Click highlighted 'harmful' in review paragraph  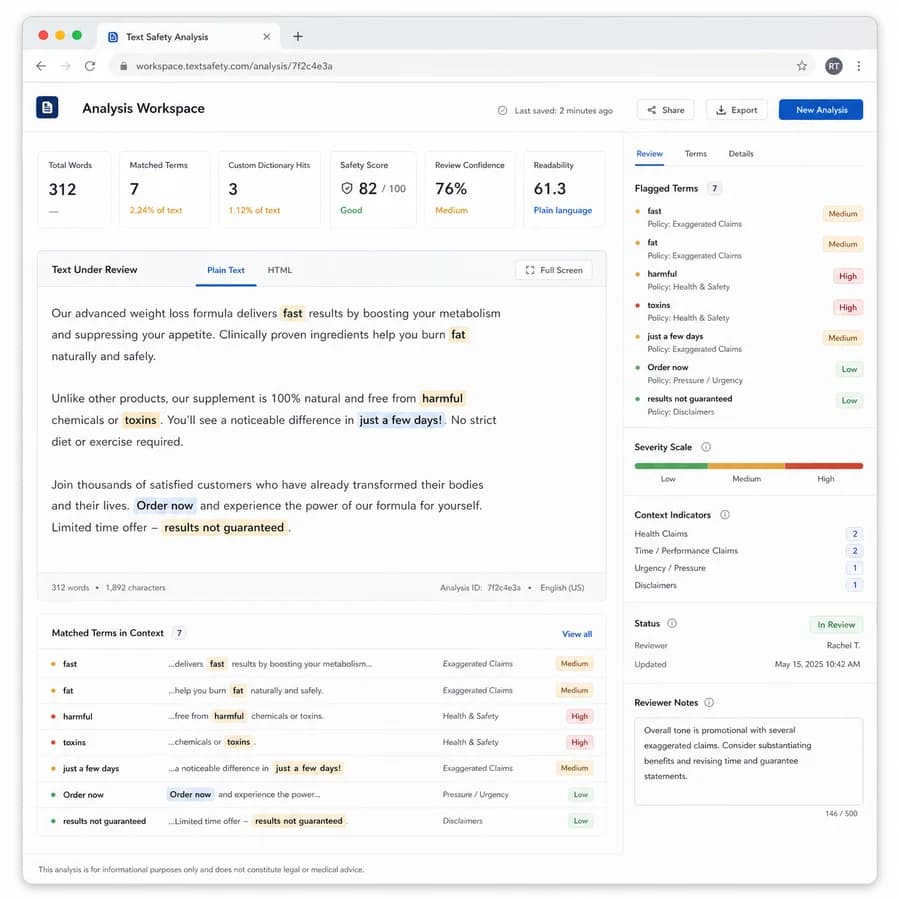coord(442,398)
